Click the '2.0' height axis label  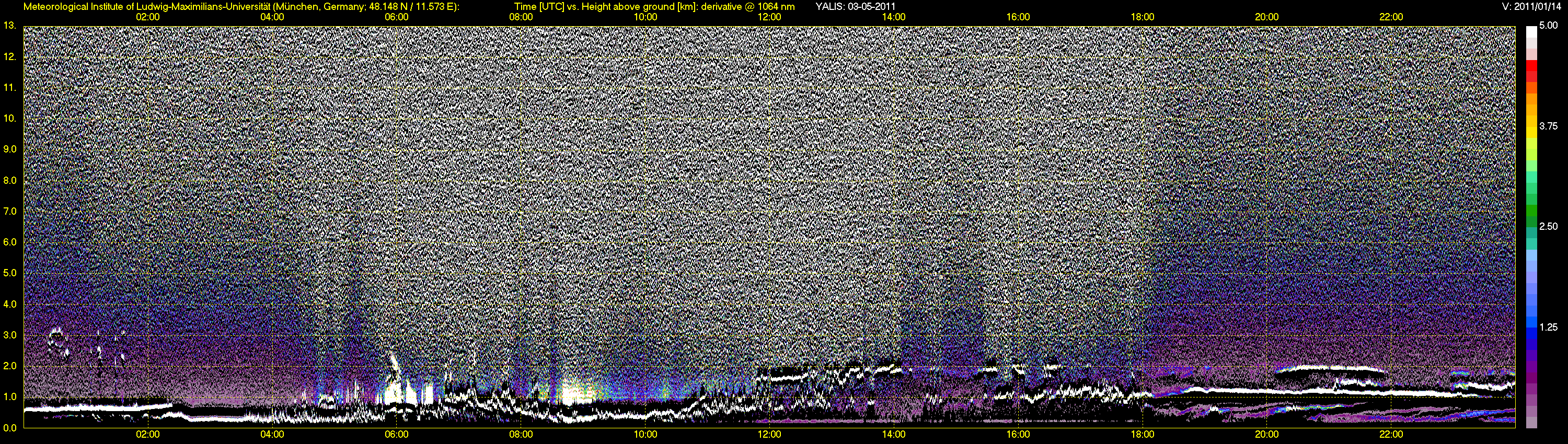point(10,366)
